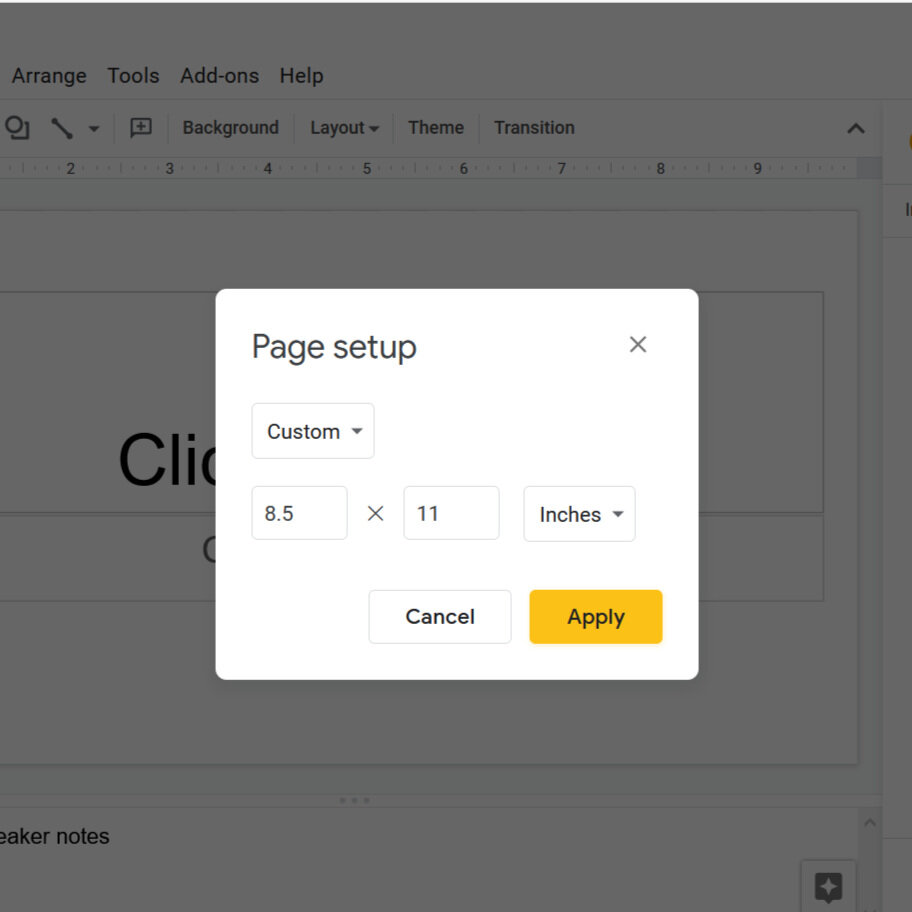Open the Arrange menu

(x=49, y=76)
